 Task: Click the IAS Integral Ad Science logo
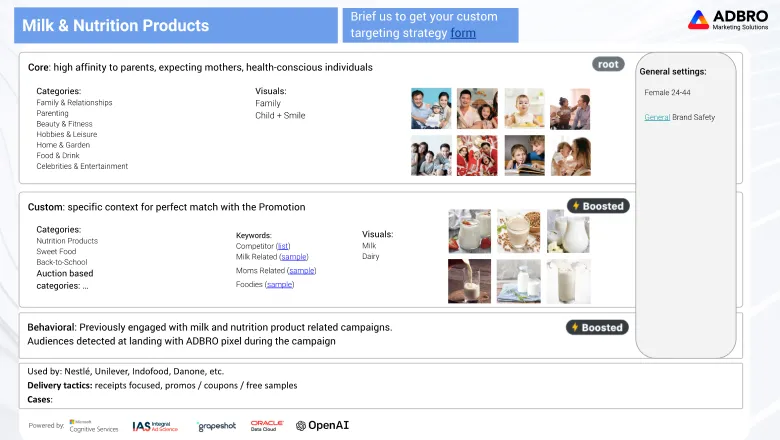coord(155,426)
